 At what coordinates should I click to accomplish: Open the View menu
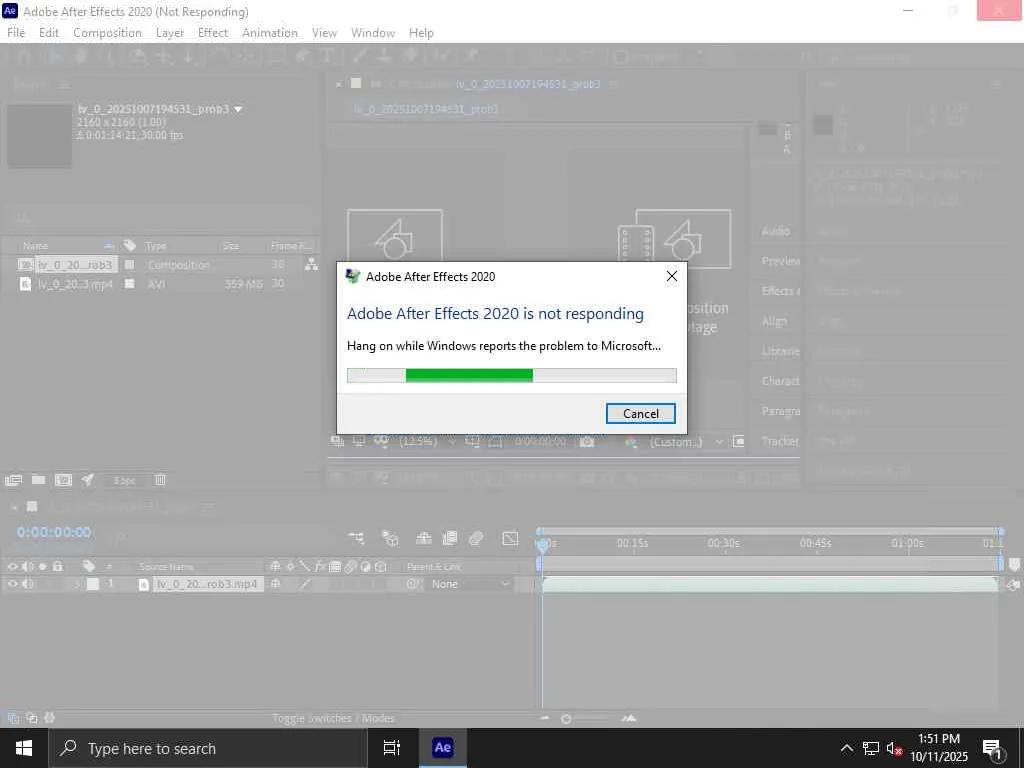(324, 33)
